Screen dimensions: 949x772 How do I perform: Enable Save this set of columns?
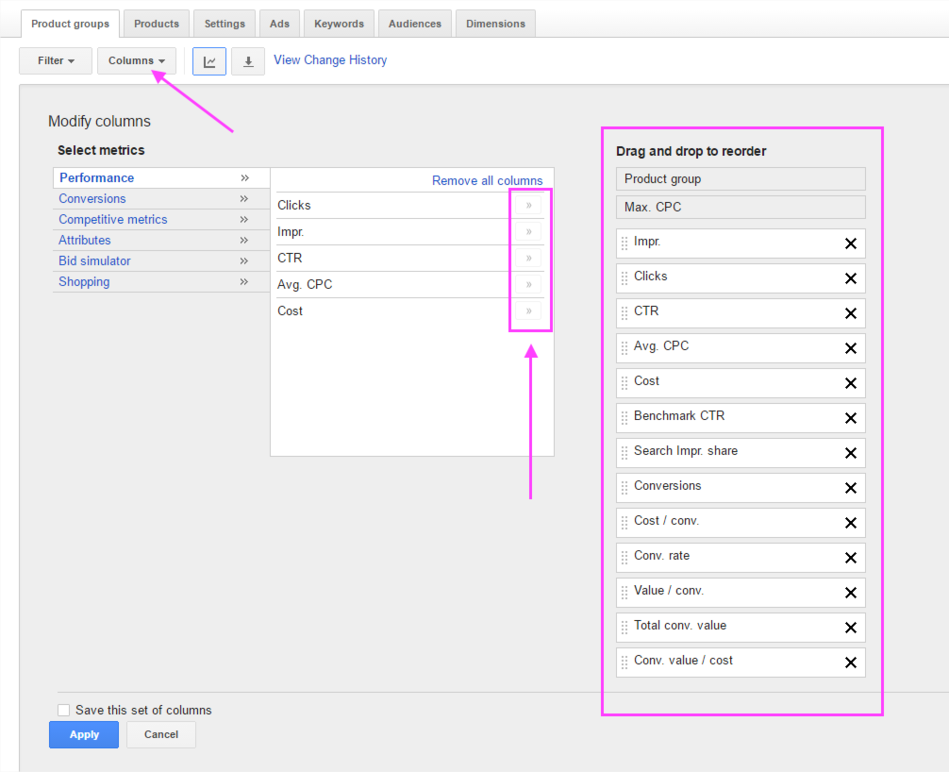tap(64, 710)
